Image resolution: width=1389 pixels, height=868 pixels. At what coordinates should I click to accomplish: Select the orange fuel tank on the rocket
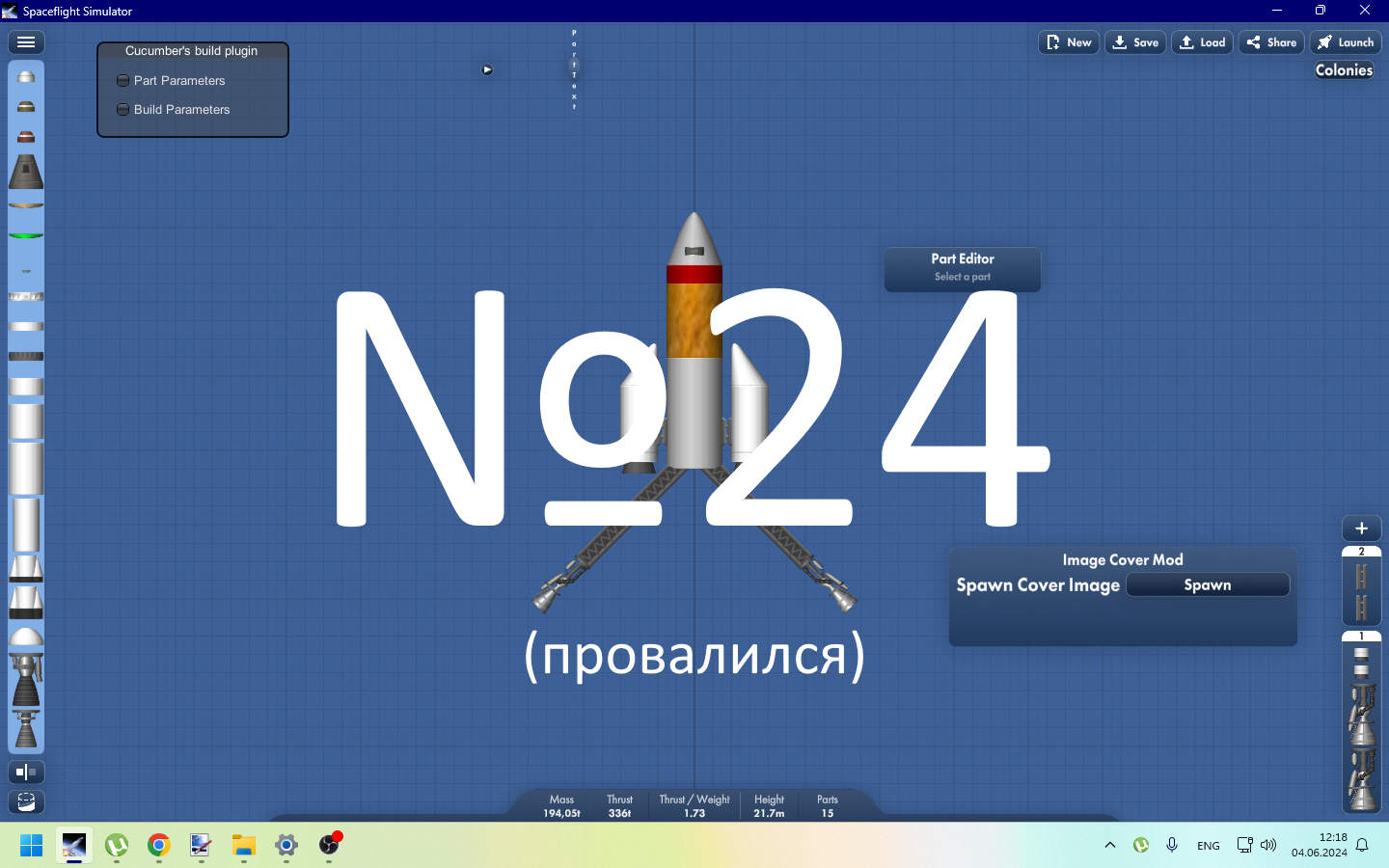[694, 320]
